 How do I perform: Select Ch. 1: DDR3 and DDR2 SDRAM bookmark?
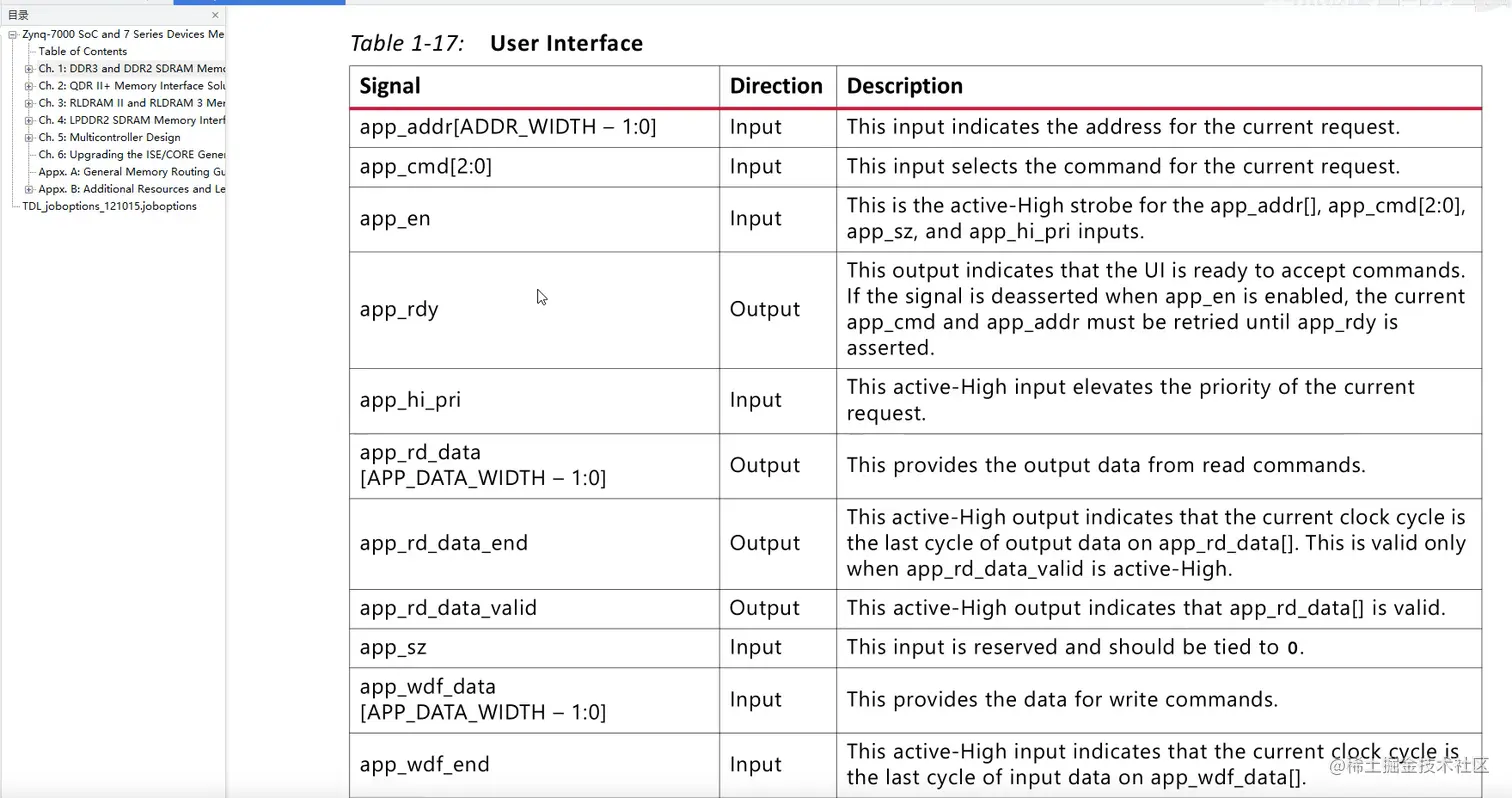[x=132, y=69]
